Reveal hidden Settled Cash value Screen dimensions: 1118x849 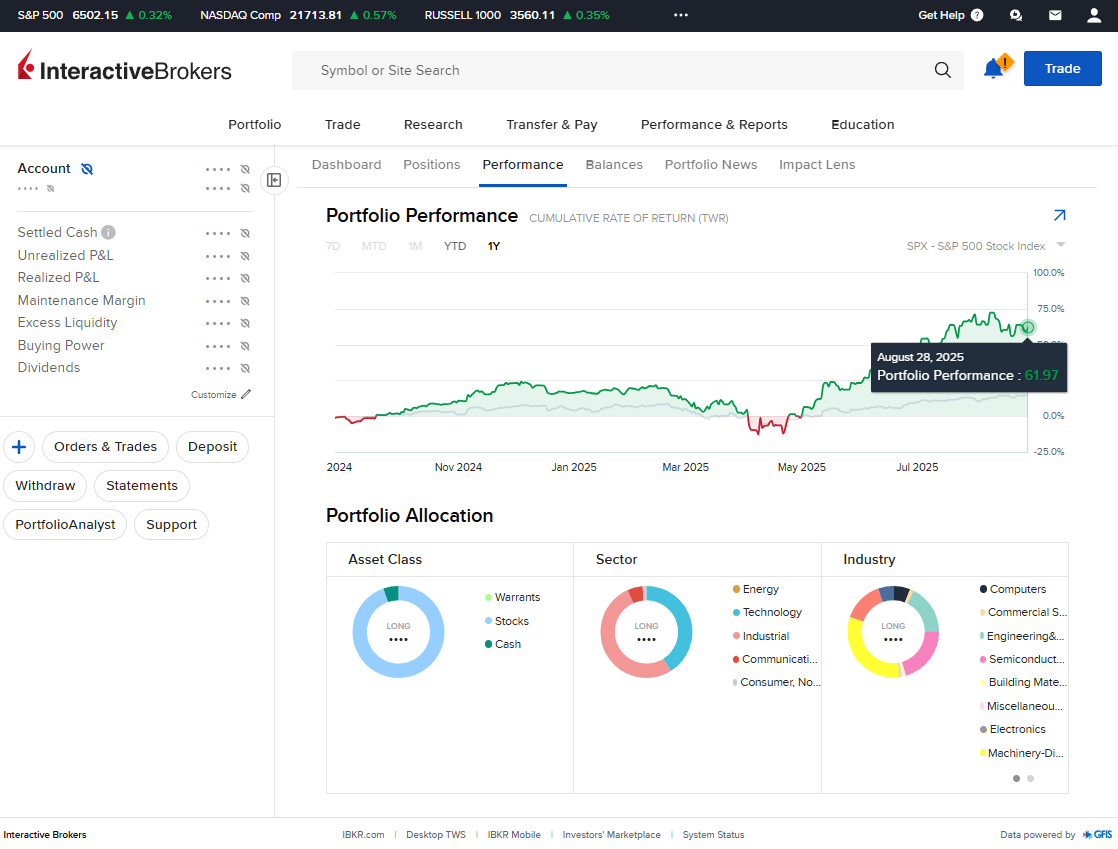point(245,233)
